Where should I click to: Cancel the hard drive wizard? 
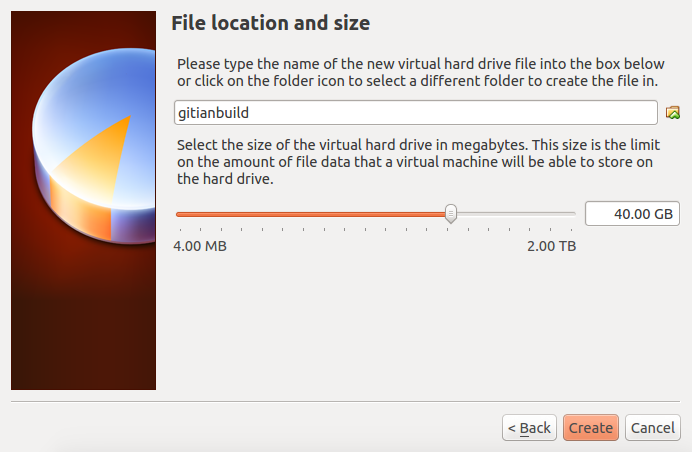coord(653,428)
